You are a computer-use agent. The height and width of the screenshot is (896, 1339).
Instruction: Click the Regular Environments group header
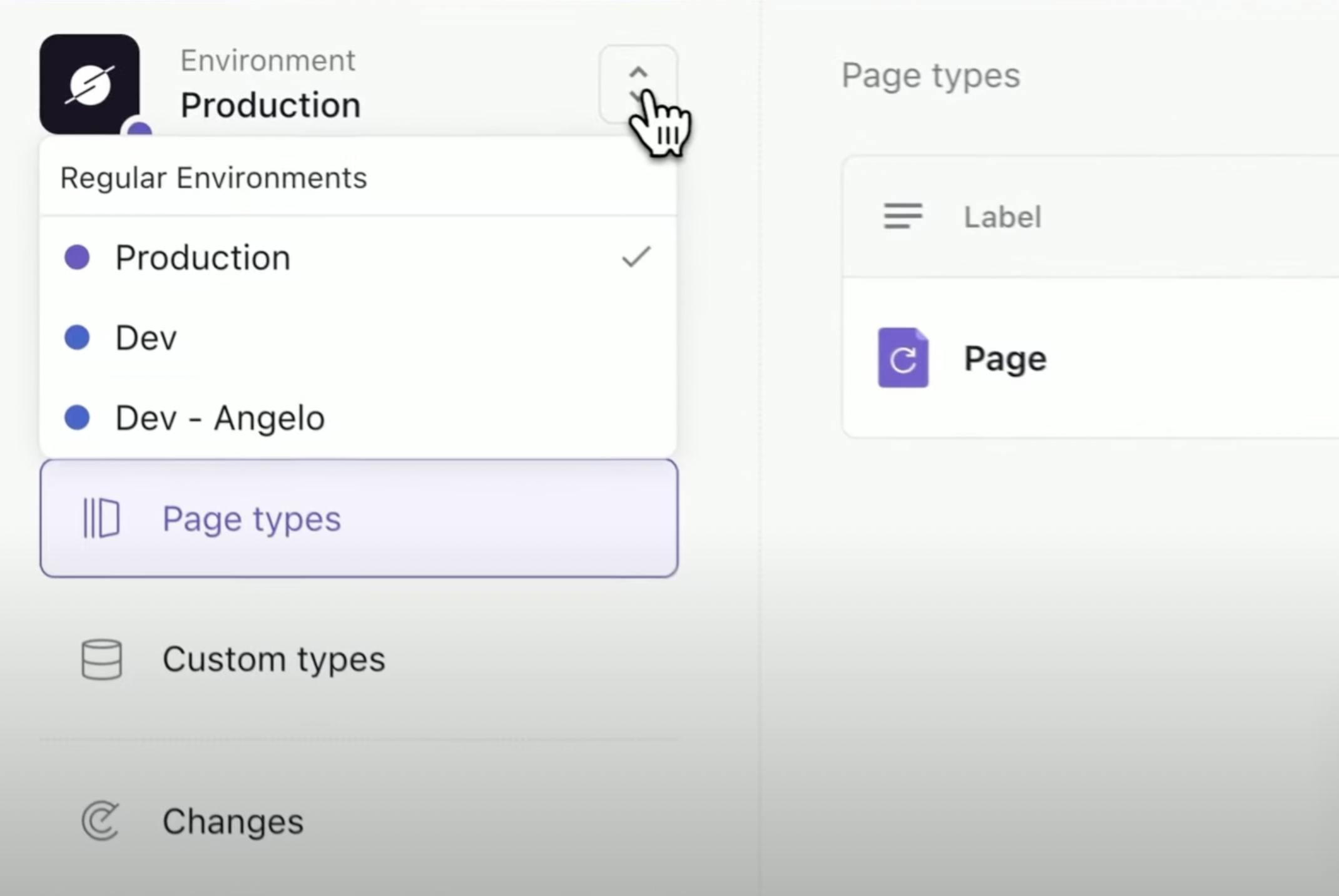click(213, 178)
